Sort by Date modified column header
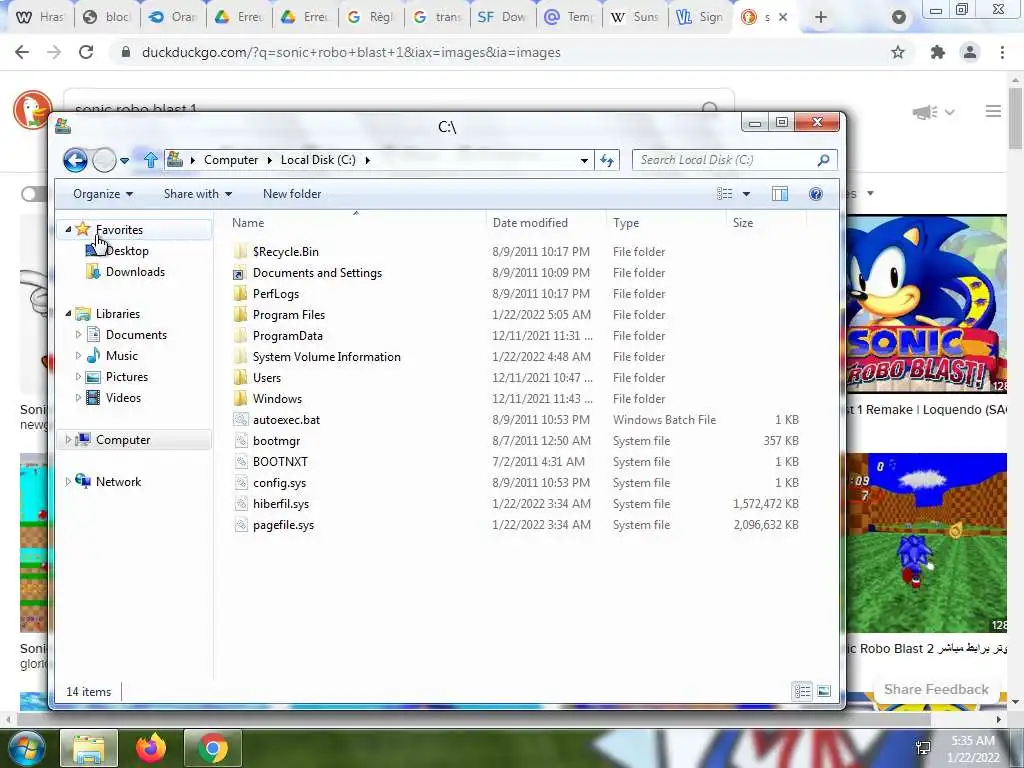Image resolution: width=1024 pixels, height=768 pixels. coord(530,223)
